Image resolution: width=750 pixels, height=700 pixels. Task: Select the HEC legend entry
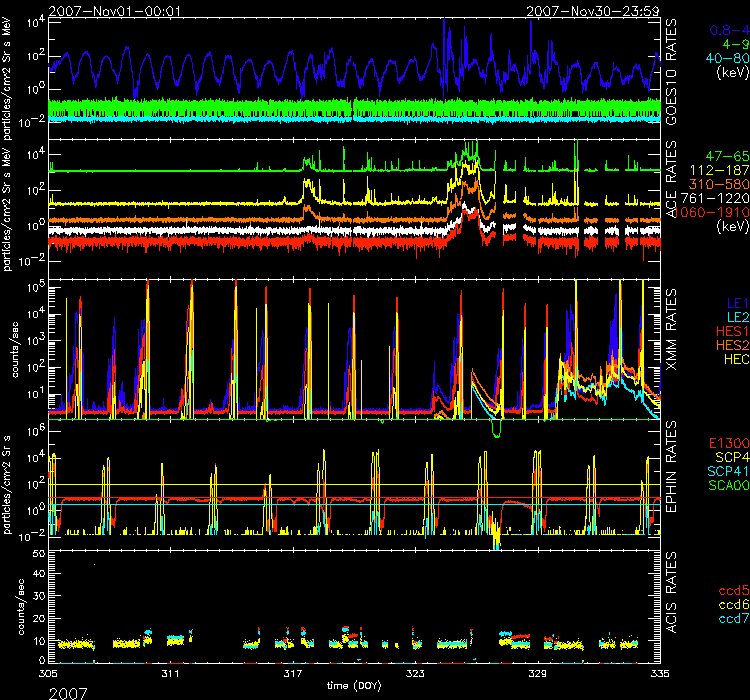pyautogui.click(x=737, y=359)
